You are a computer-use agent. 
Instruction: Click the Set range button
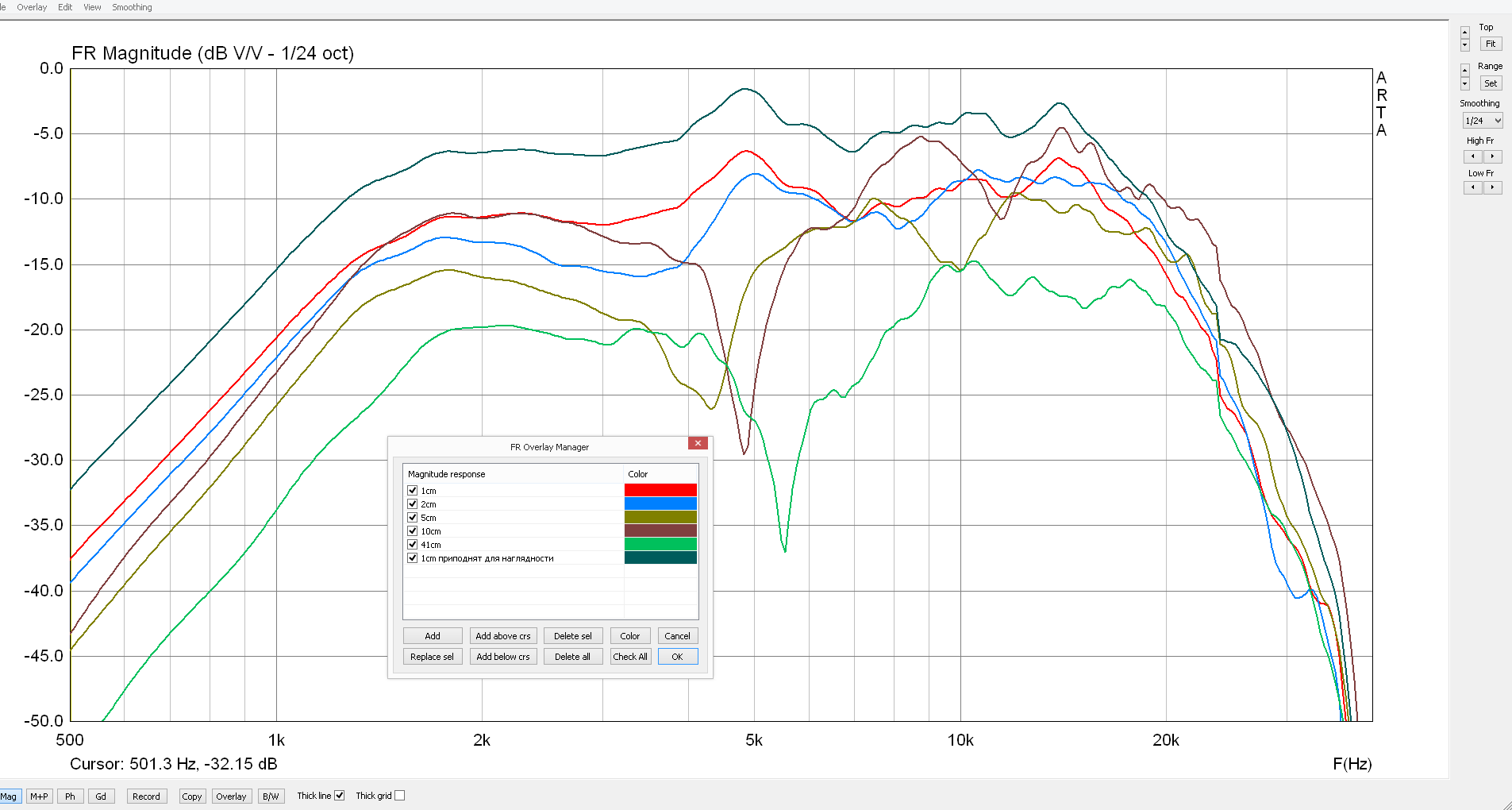pyautogui.click(x=1491, y=83)
